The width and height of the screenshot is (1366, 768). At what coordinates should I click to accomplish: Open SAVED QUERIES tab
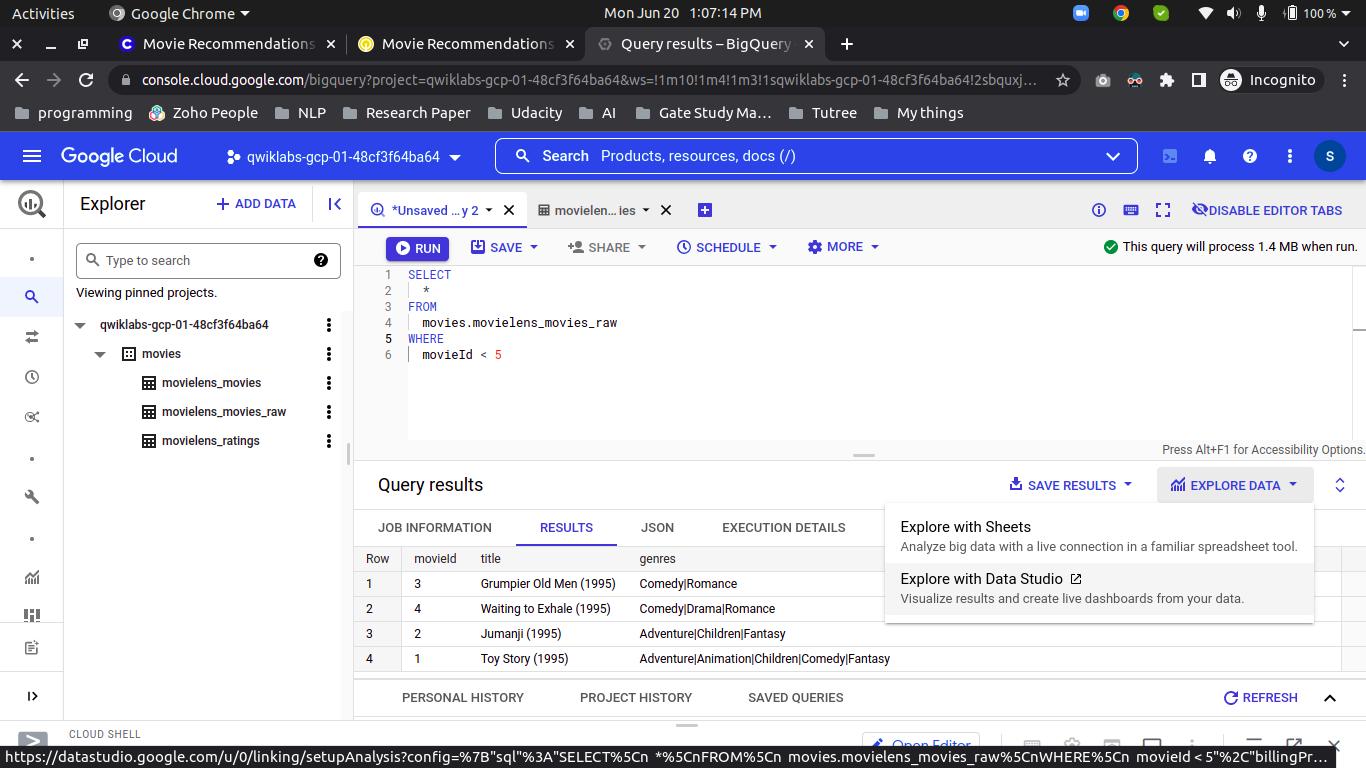(x=796, y=697)
